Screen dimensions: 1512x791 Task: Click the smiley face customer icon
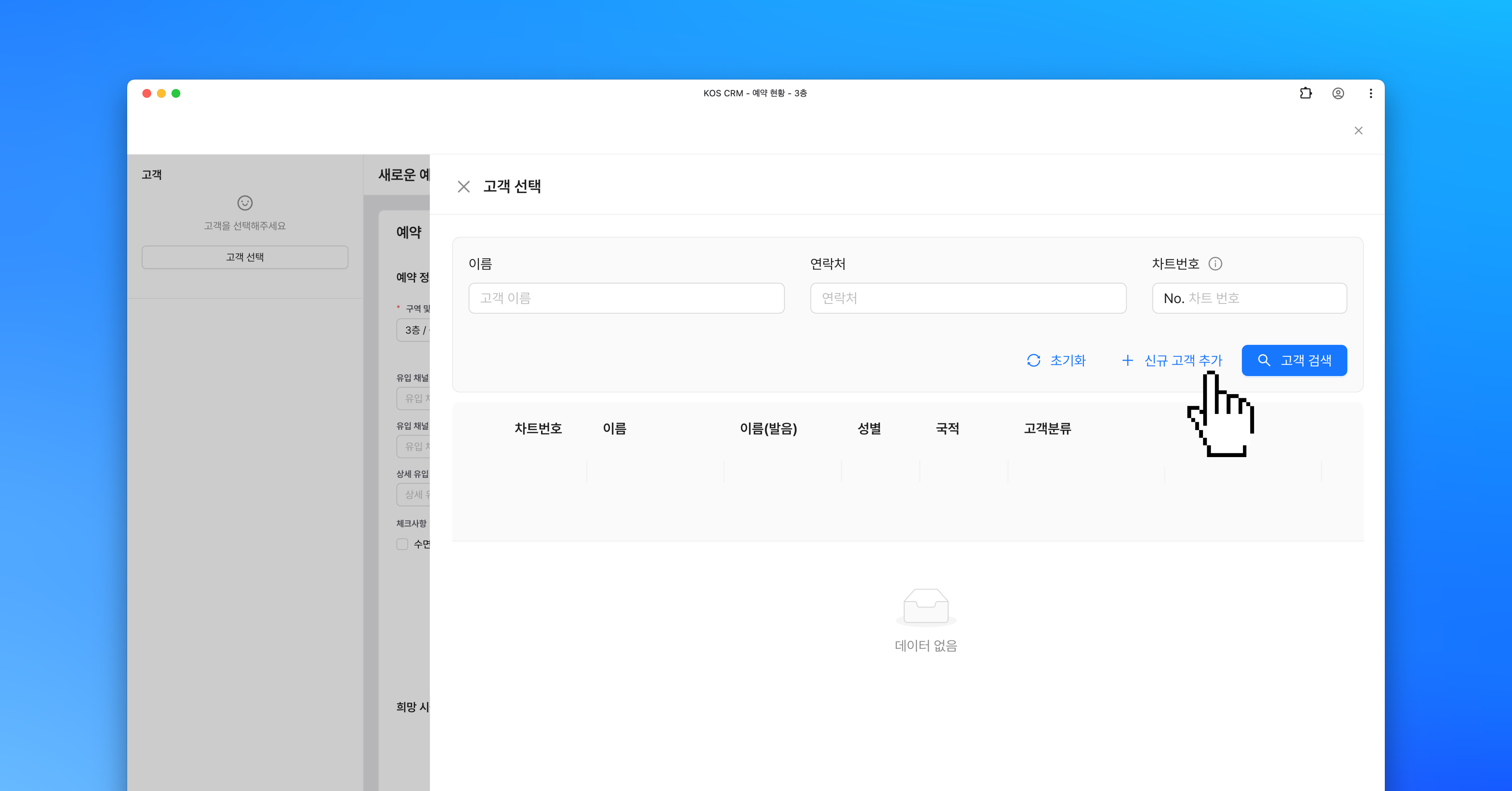coord(245,203)
